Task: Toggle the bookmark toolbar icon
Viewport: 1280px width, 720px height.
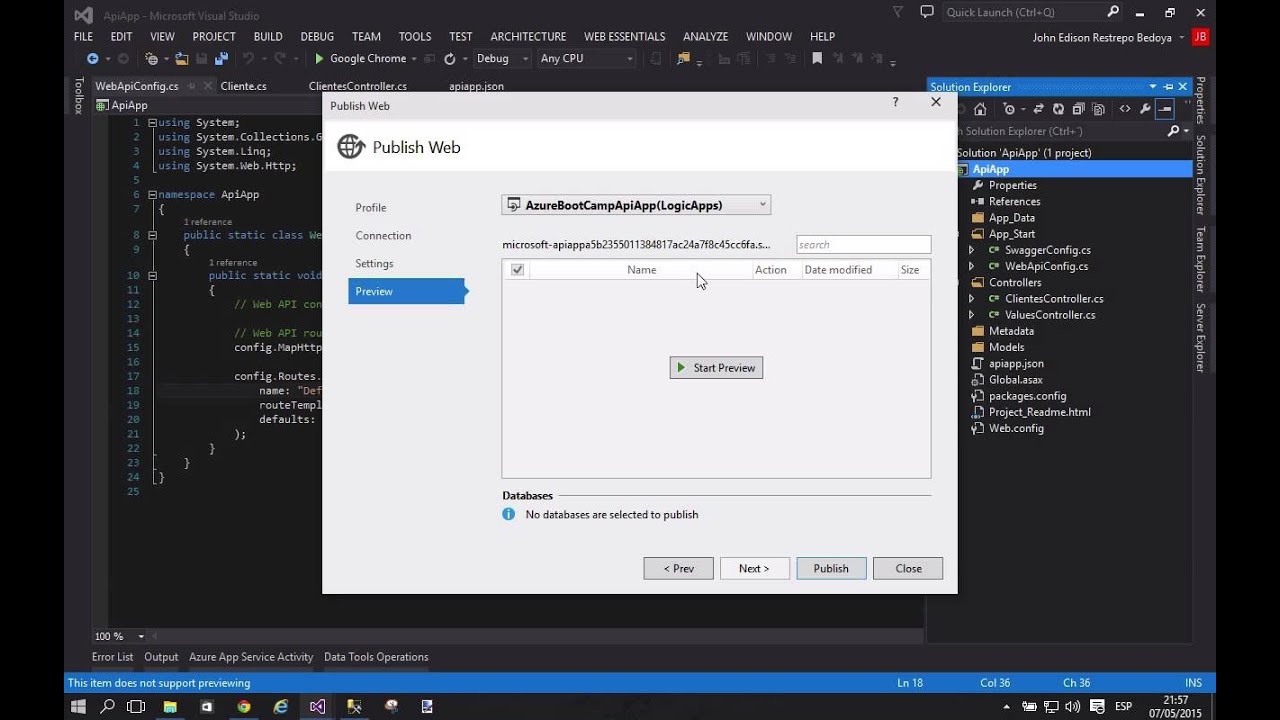Action: pyautogui.click(x=817, y=59)
